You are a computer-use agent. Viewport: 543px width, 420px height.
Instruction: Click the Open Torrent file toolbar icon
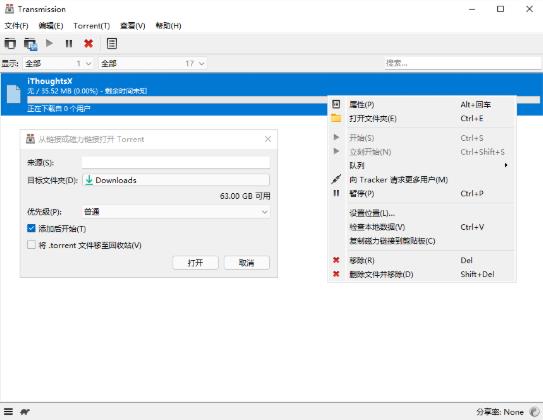pos(10,44)
